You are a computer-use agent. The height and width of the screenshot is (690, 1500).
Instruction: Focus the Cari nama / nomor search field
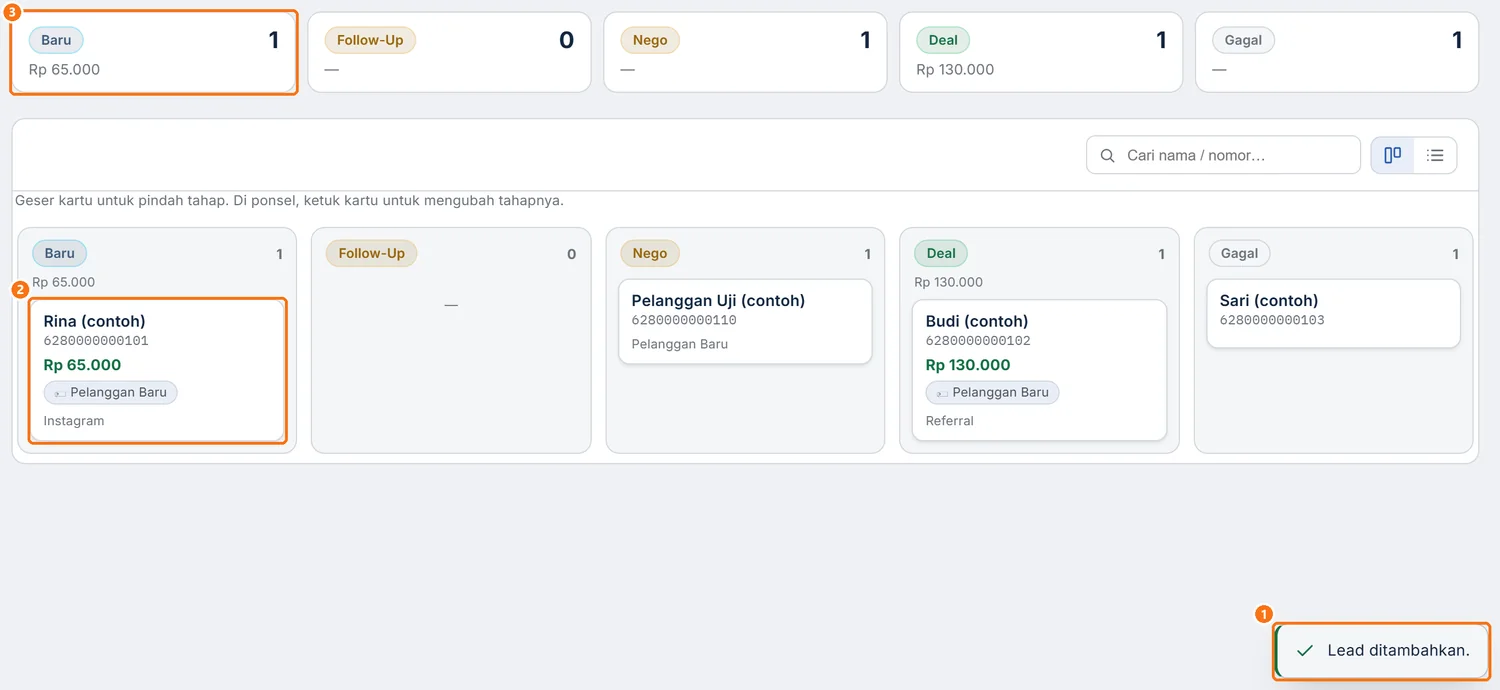(1223, 155)
